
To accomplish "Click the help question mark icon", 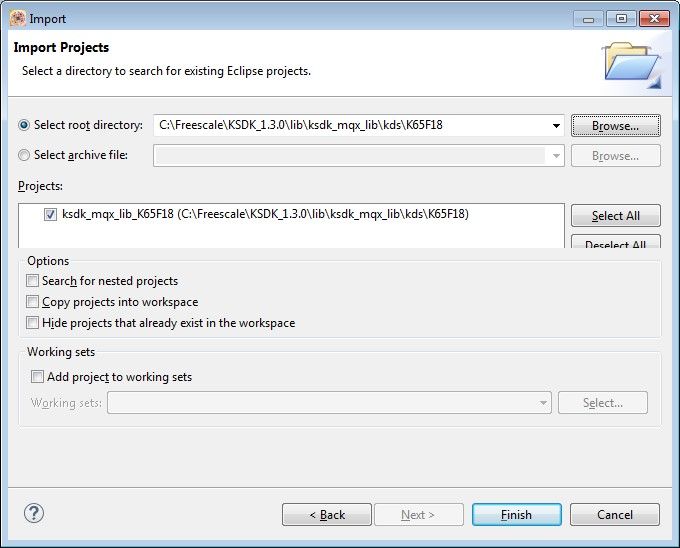I will point(34,514).
